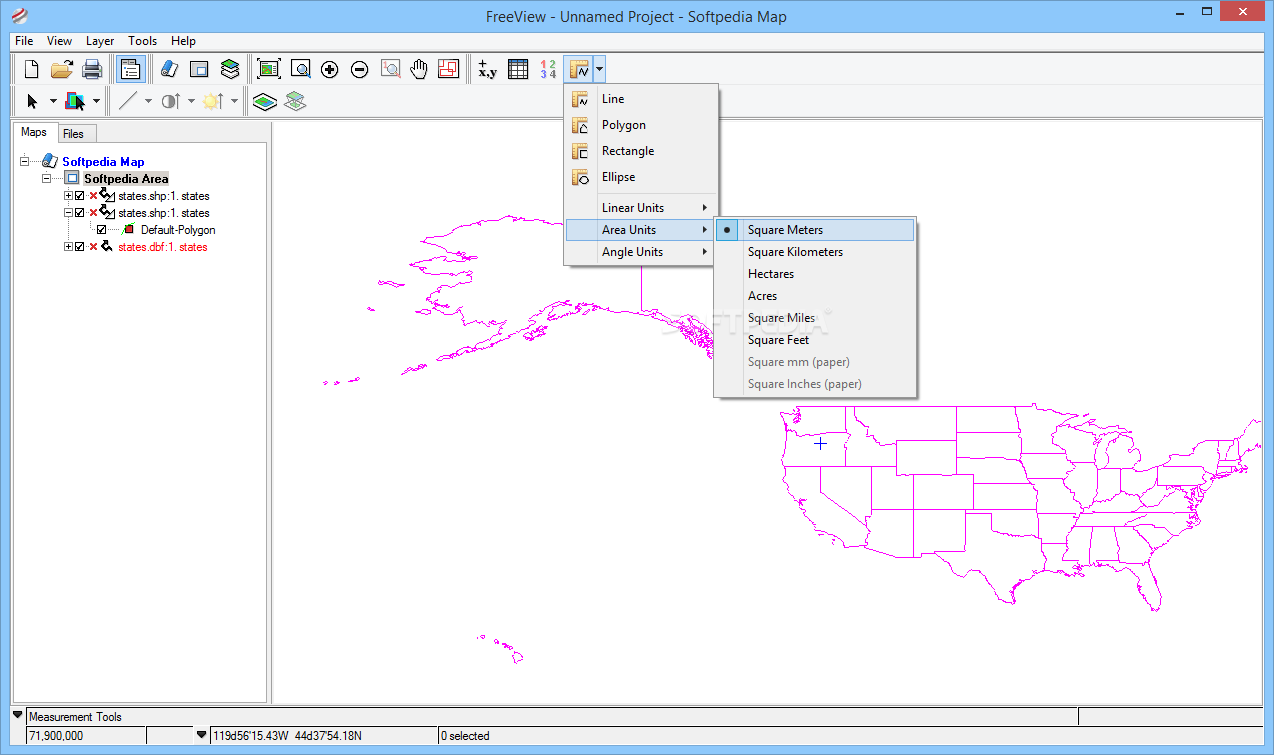The width and height of the screenshot is (1274, 755).
Task: Choose Acres area unit
Action: [x=815, y=296]
